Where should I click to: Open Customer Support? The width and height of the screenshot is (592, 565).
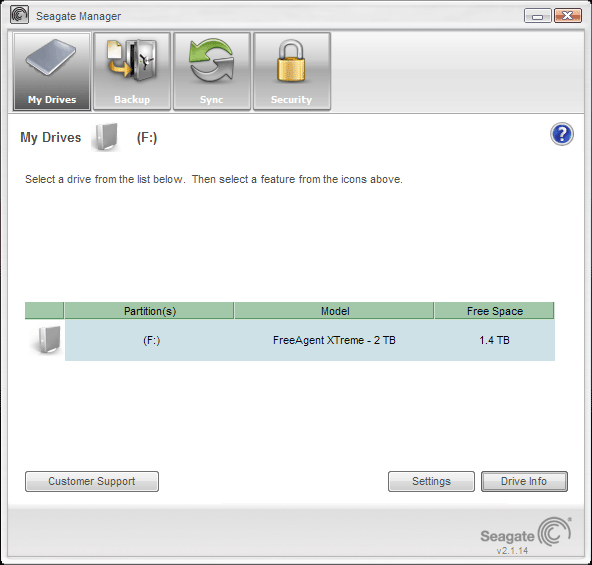(x=92, y=481)
